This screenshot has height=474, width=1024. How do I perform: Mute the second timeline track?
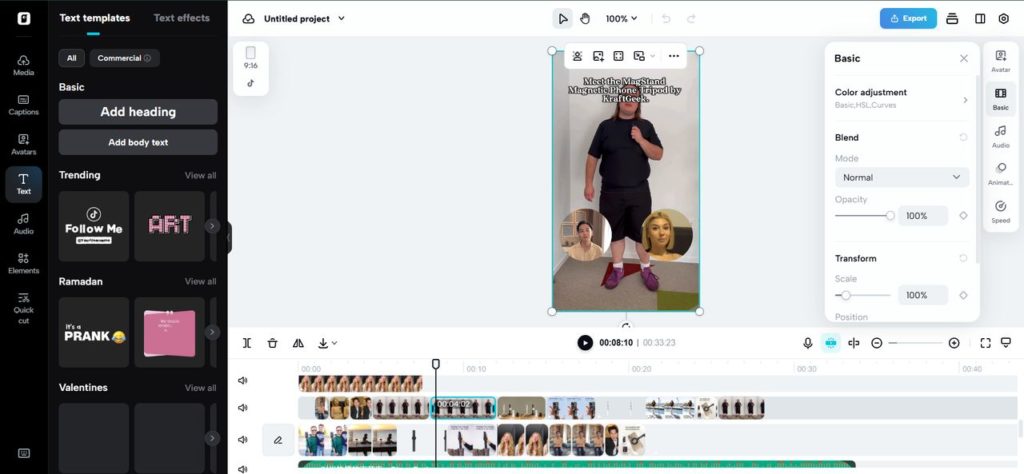click(x=242, y=408)
